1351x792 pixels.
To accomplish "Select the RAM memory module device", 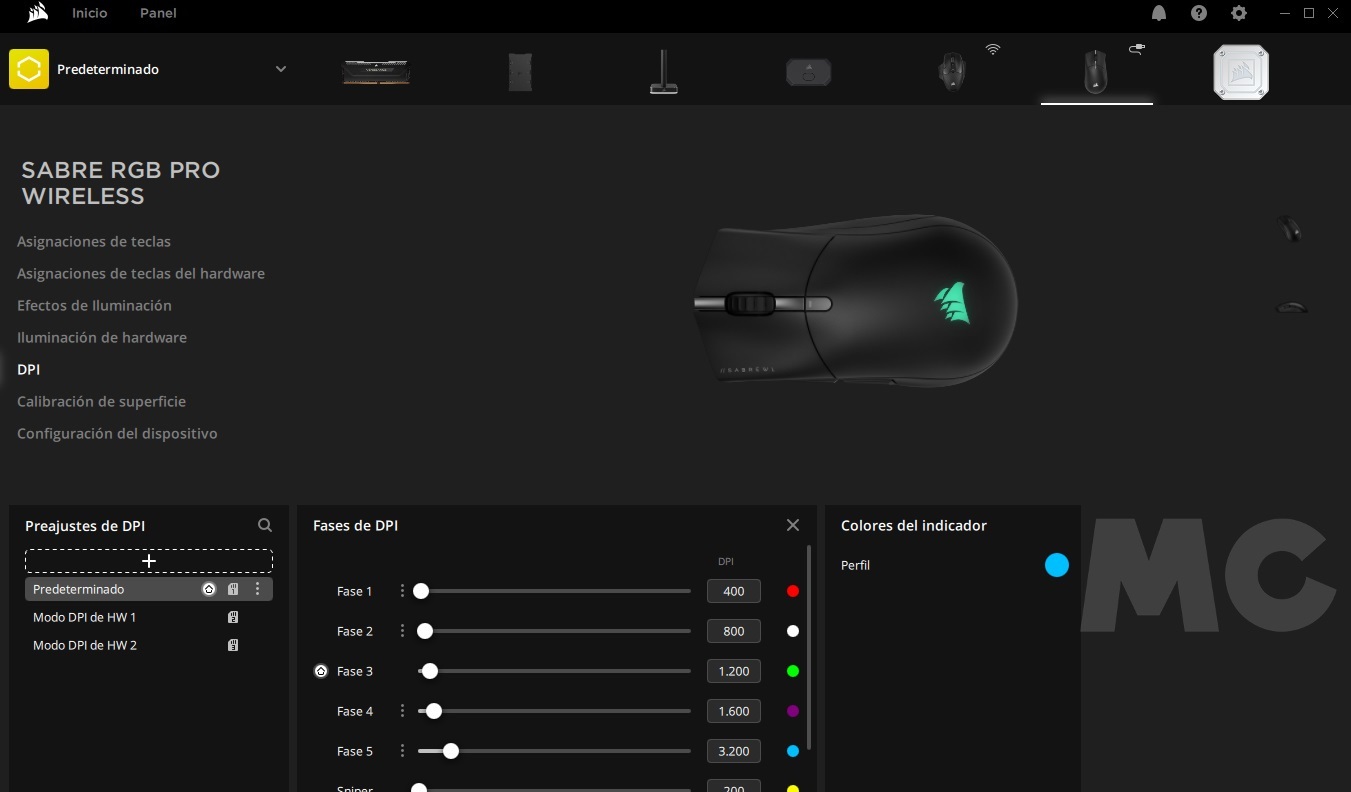I will (376, 72).
